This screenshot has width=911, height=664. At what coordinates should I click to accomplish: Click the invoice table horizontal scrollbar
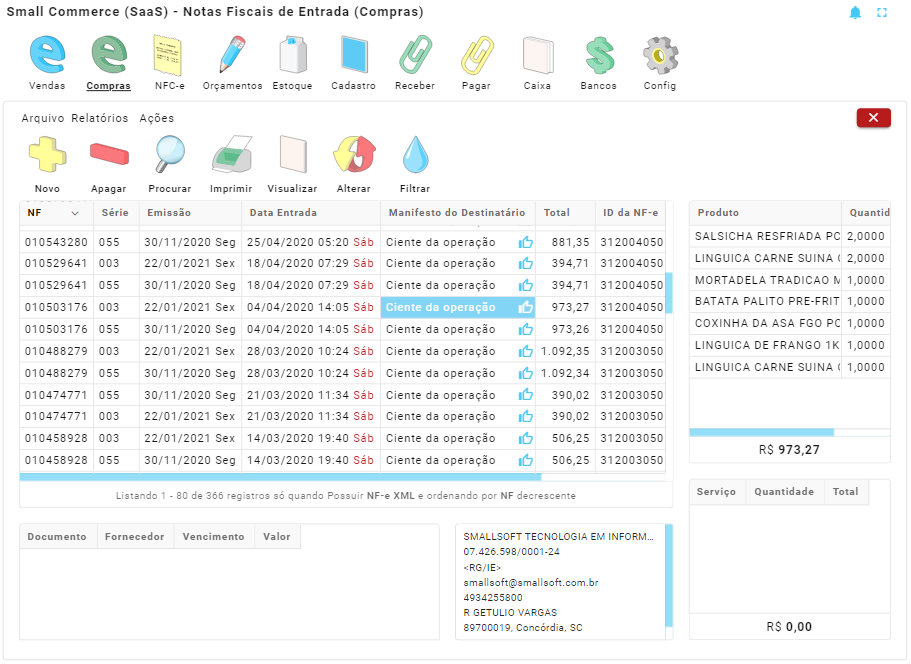coord(280,477)
